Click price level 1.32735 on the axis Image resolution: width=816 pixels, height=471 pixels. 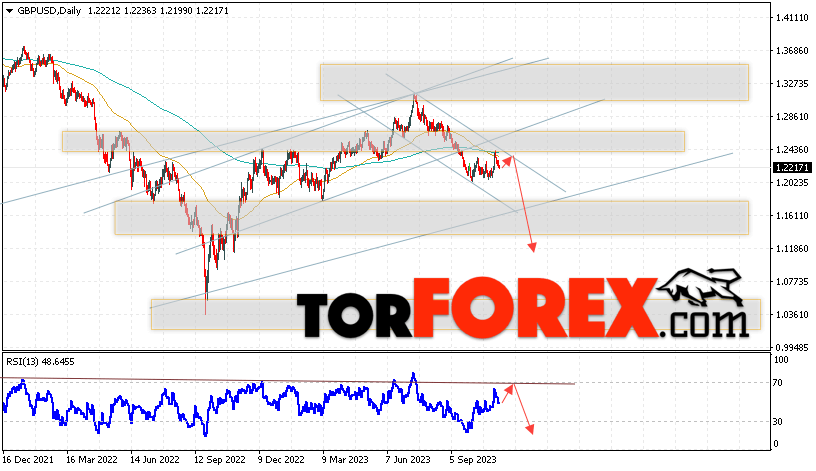[x=792, y=84]
